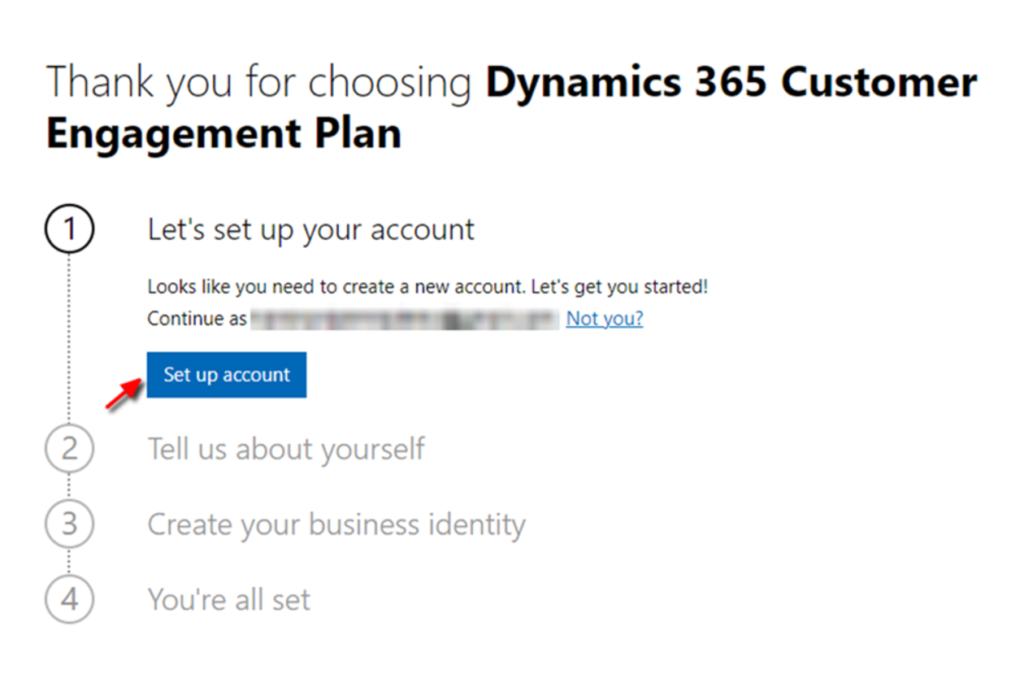Click the Create your business identity step
The image size is (1024, 679).
click(x=336, y=525)
